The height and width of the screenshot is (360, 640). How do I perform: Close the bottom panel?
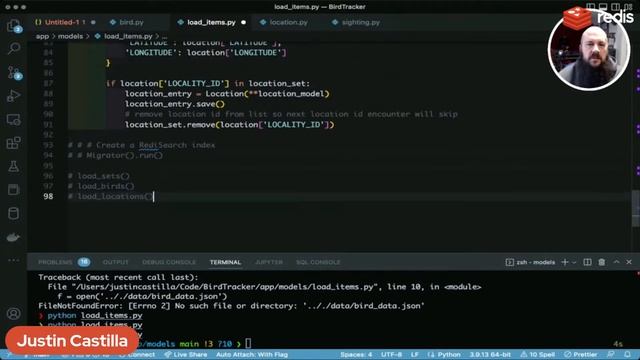629,262
